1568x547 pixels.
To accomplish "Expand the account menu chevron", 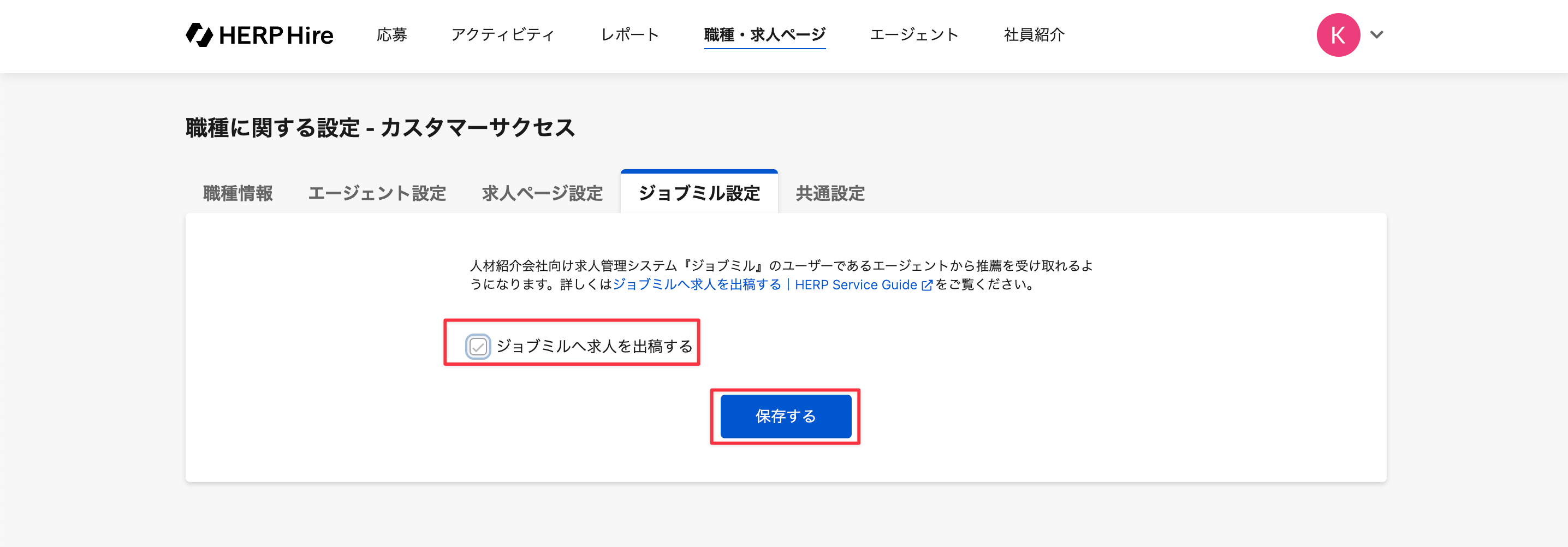I will tap(1376, 35).
